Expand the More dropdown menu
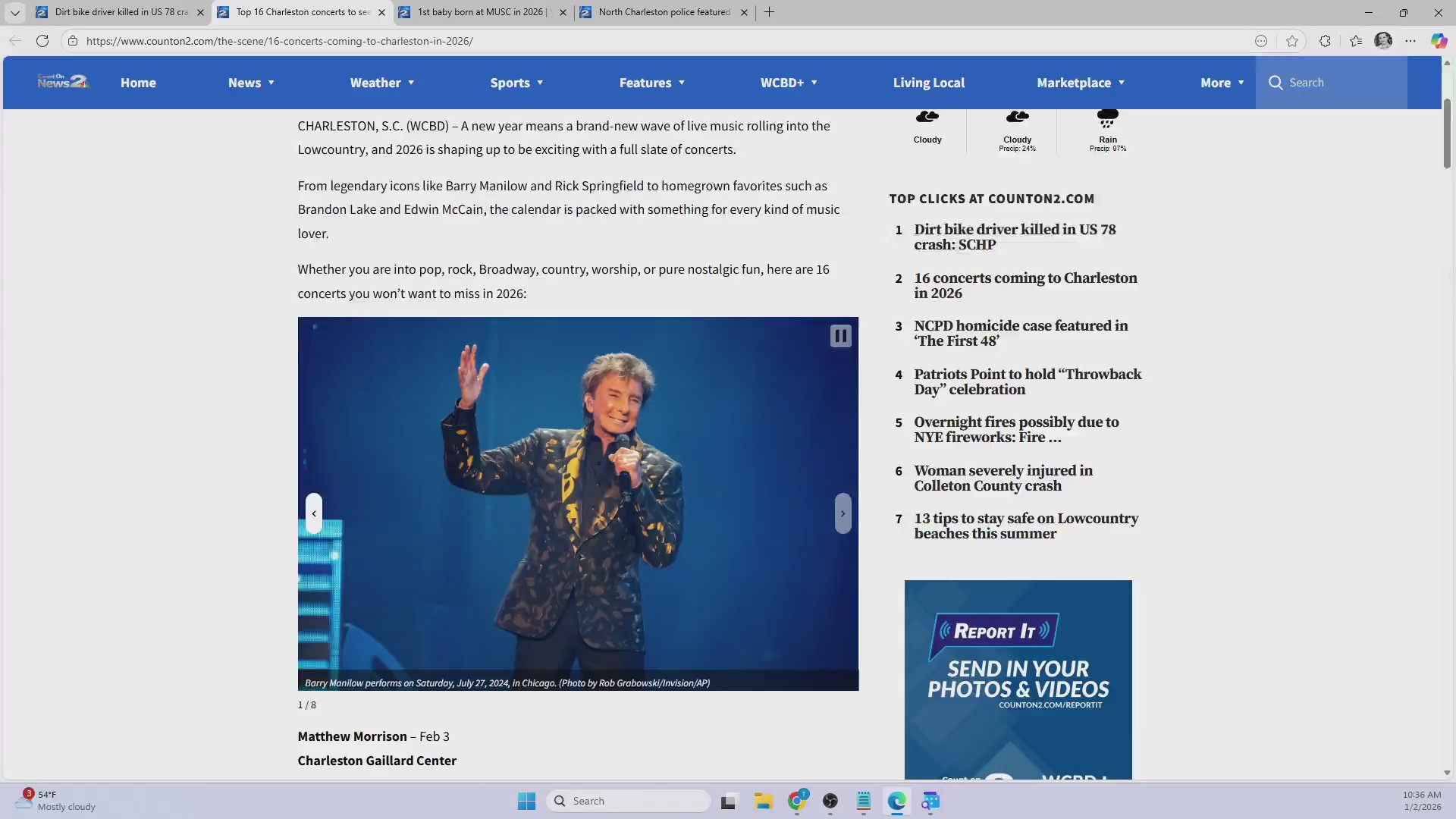Viewport: 1456px width, 819px height. pos(1222,83)
